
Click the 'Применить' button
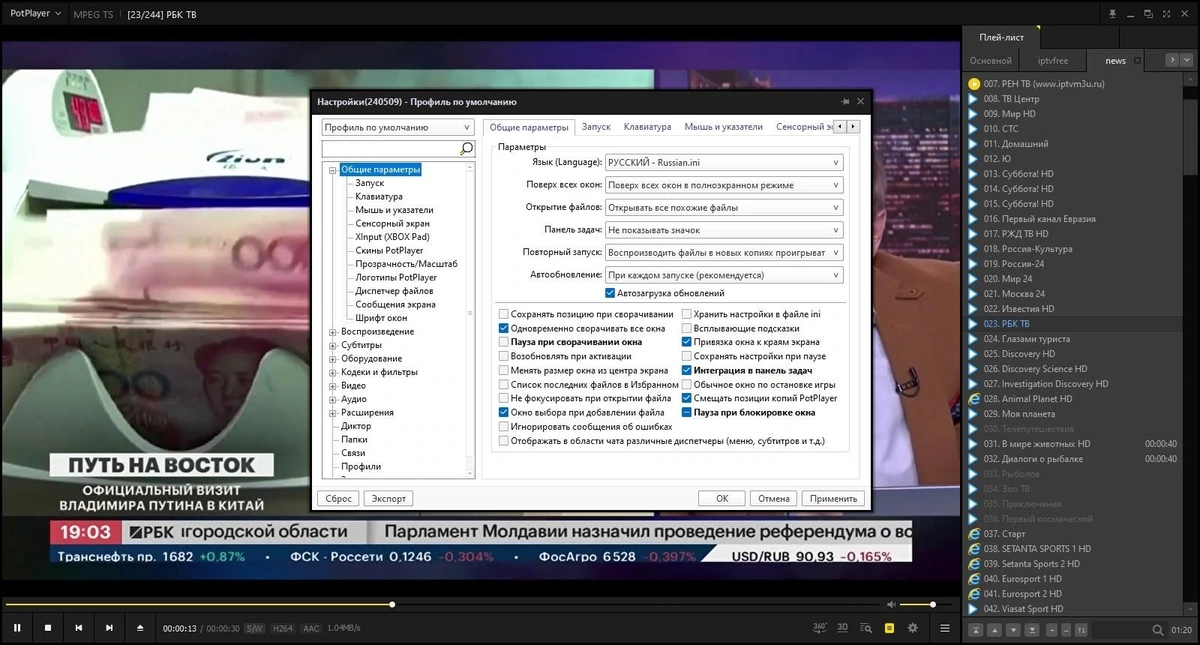(x=833, y=498)
